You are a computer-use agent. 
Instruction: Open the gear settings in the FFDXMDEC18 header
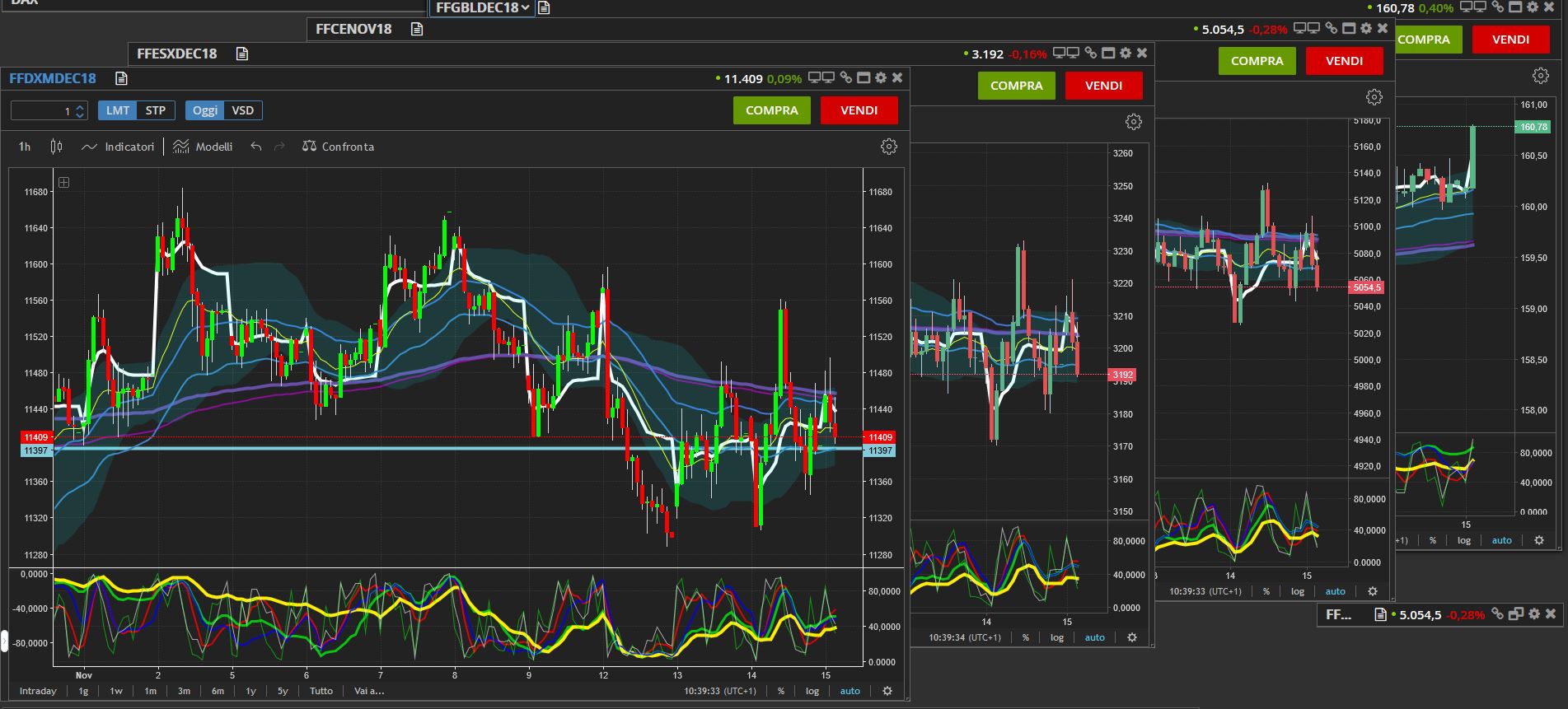(x=881, y=77)
